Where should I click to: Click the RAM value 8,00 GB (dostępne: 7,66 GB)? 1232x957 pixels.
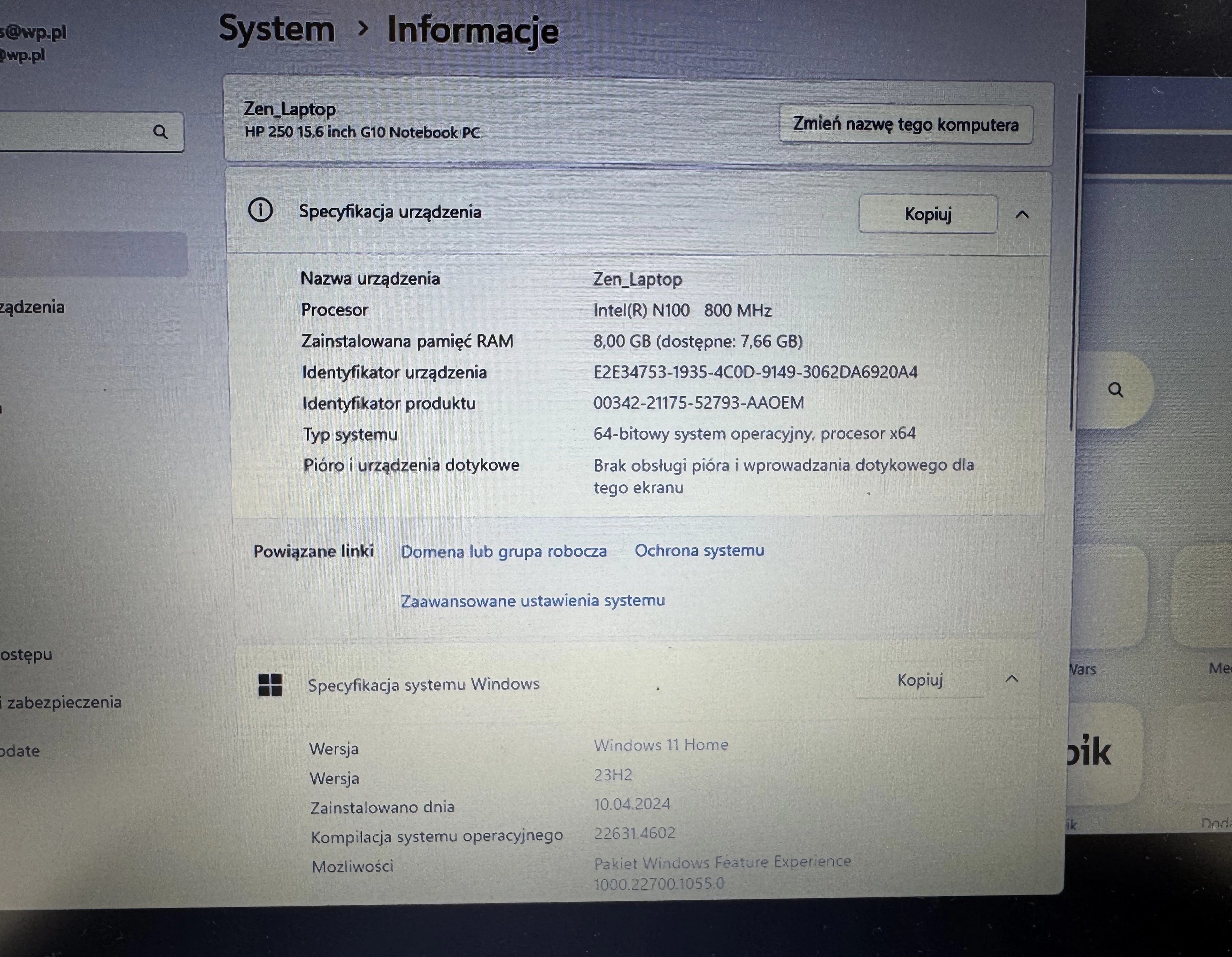[698, 341]
